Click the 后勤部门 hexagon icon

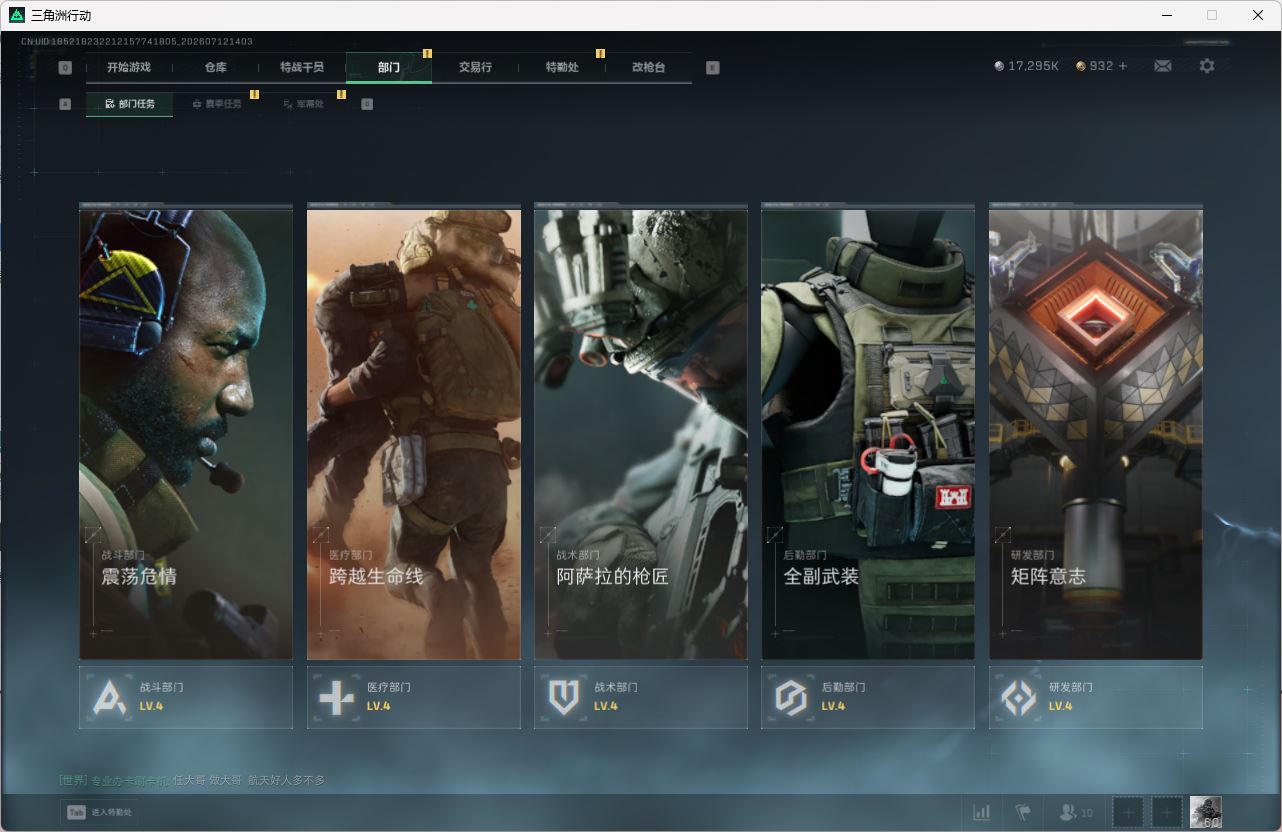(791, 697)
